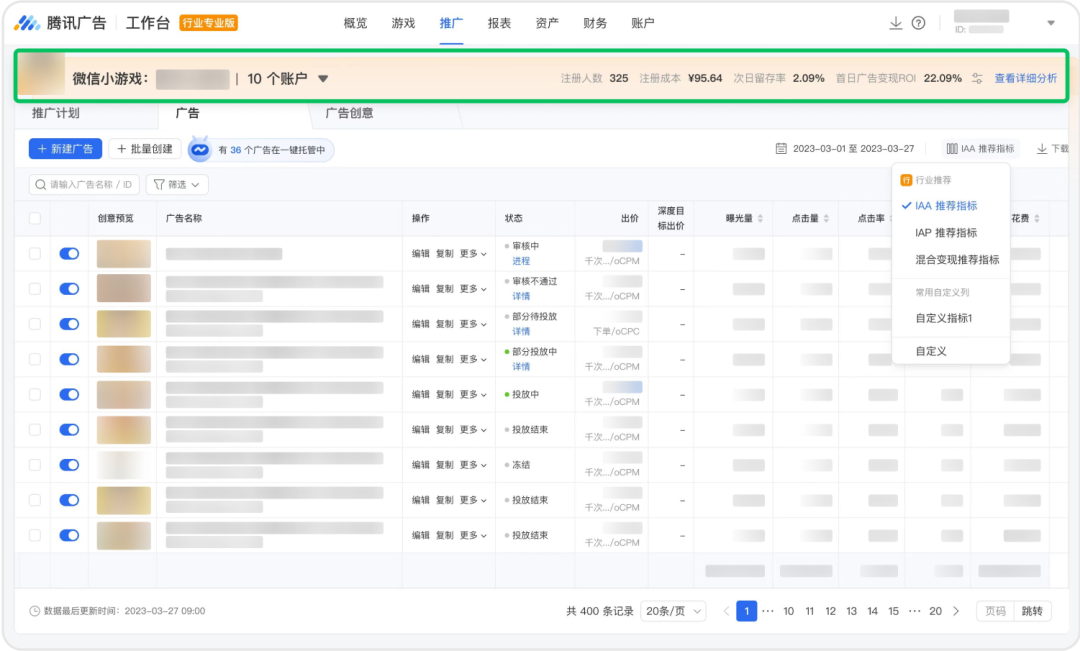Open the download center icon in header
1080x651 pixels.
[x=895, y=23]
